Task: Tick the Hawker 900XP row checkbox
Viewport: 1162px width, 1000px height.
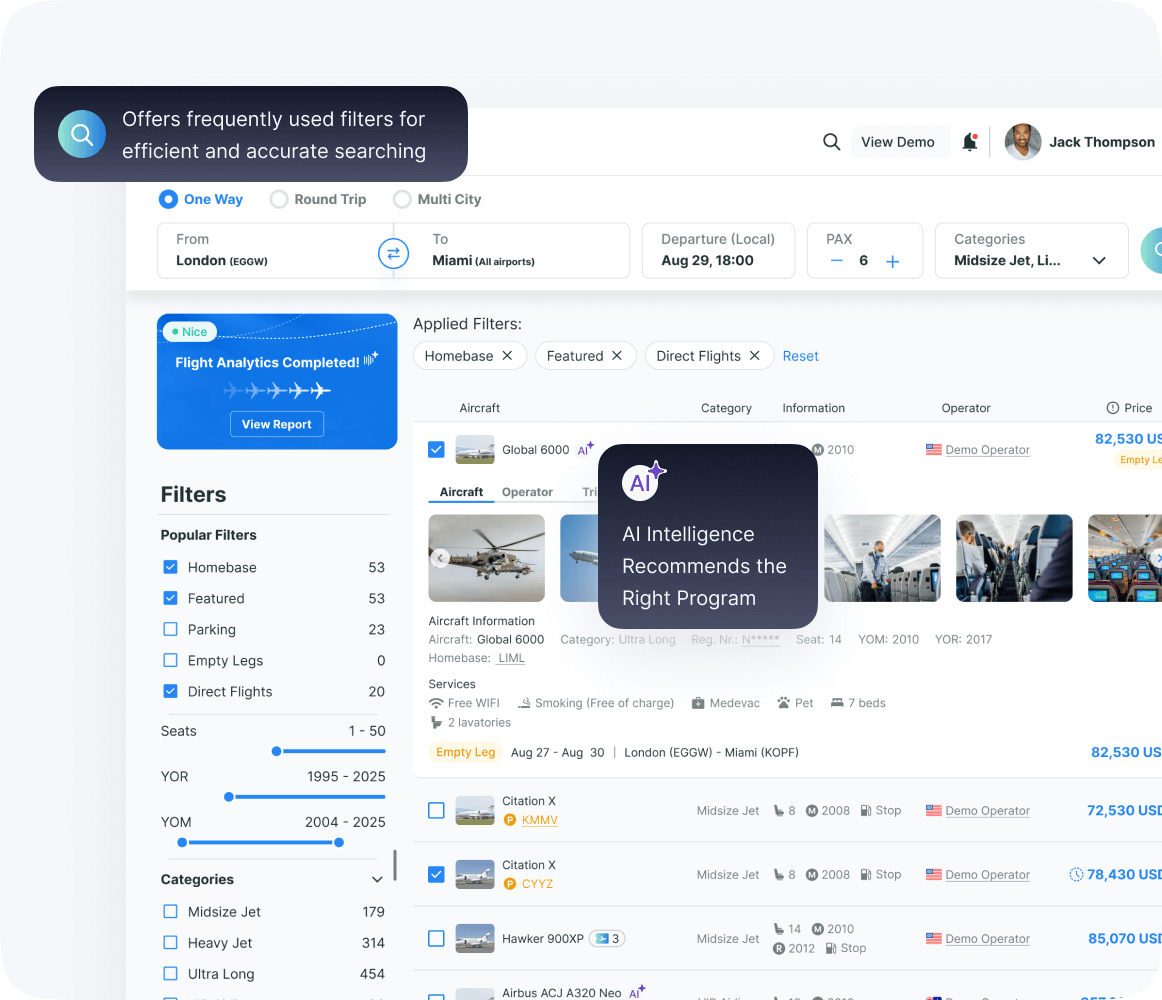Action: point(436,938)
